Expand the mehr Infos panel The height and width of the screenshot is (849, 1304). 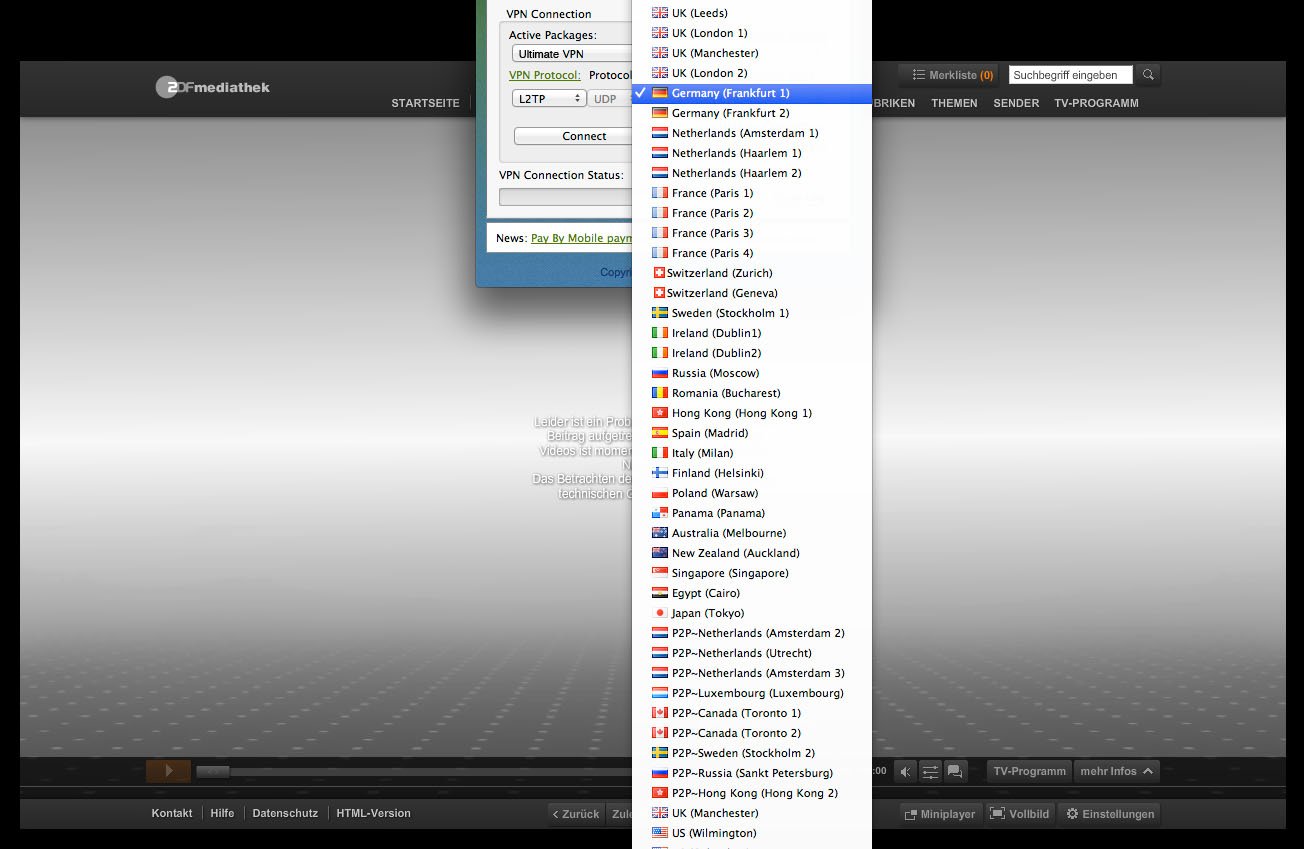1116,772
